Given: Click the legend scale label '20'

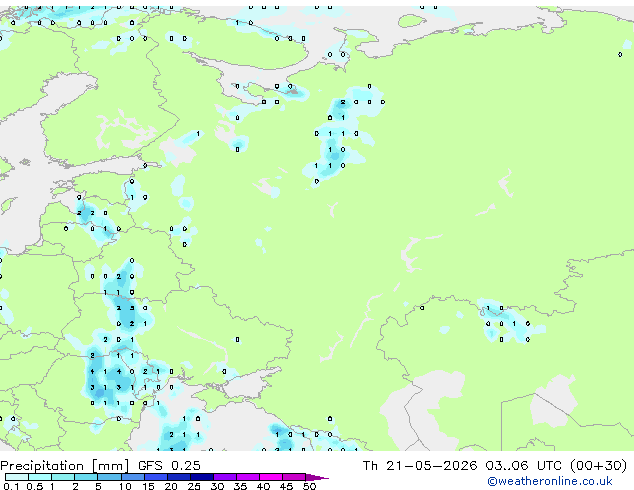Looking at the screenshot, I should [171, 486].
